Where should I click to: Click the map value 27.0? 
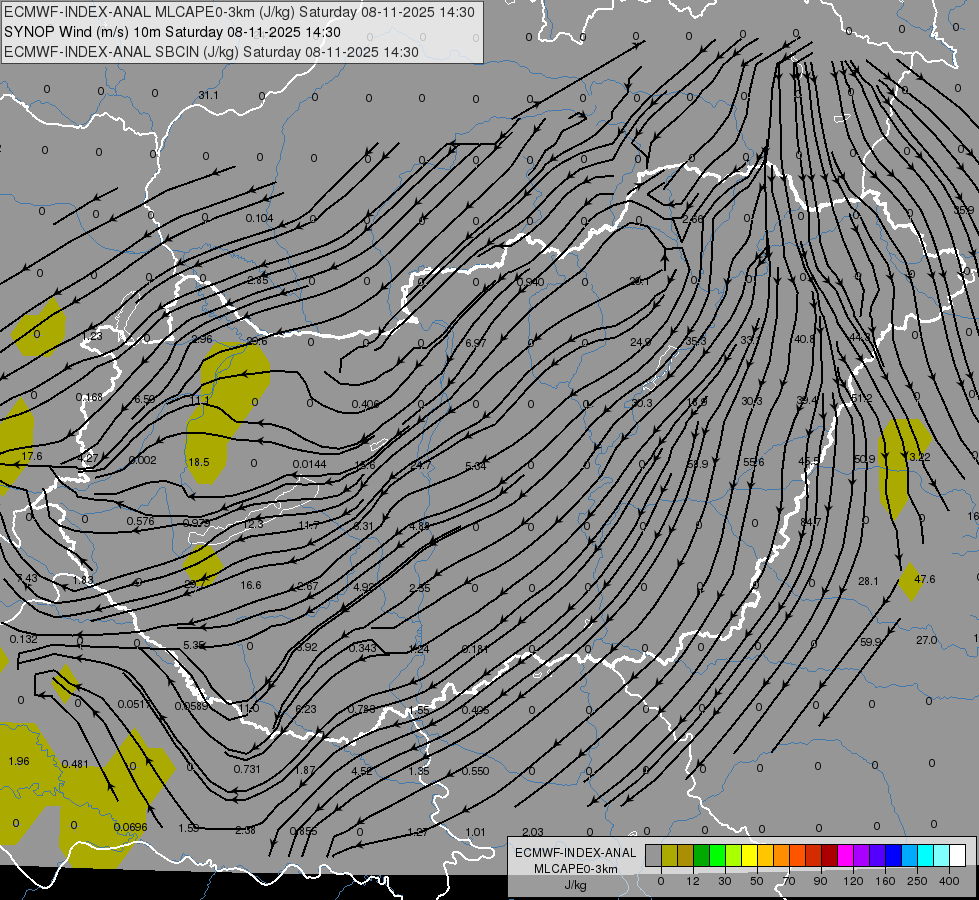coord(927,640)
